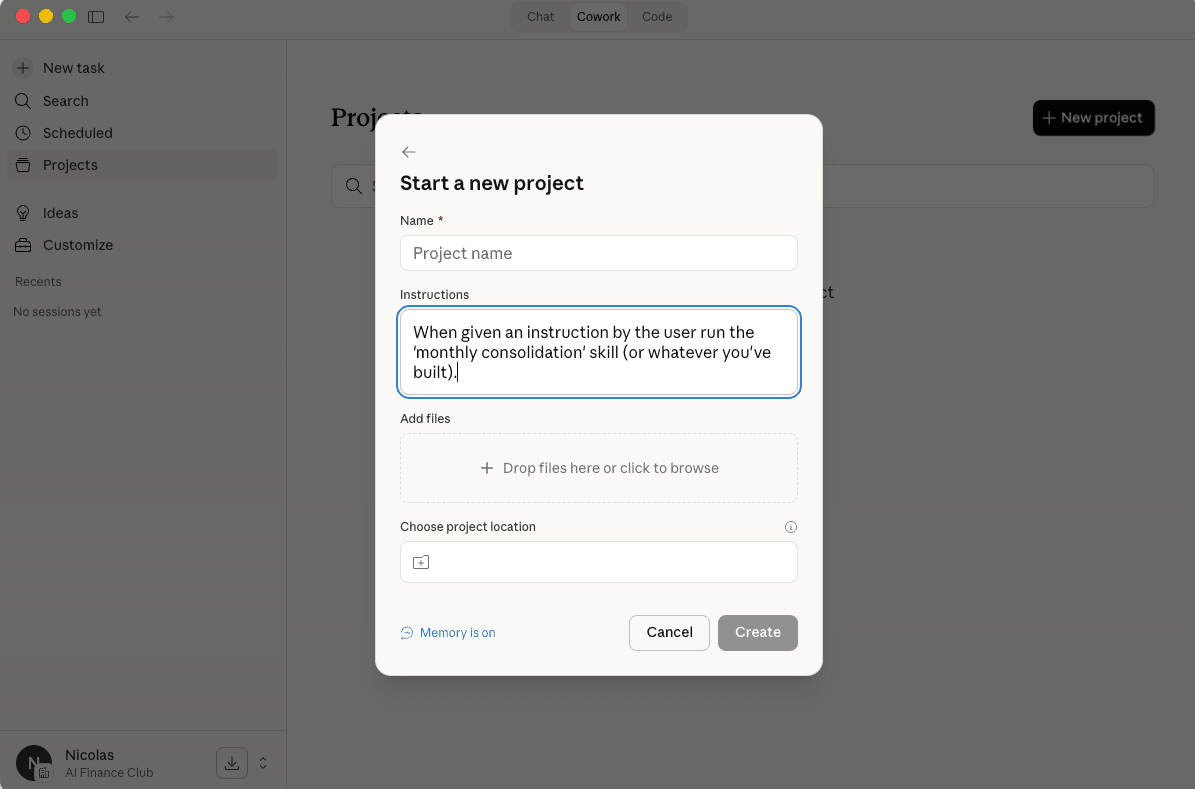
Task: Click the project location info icon
Action: 791,527
